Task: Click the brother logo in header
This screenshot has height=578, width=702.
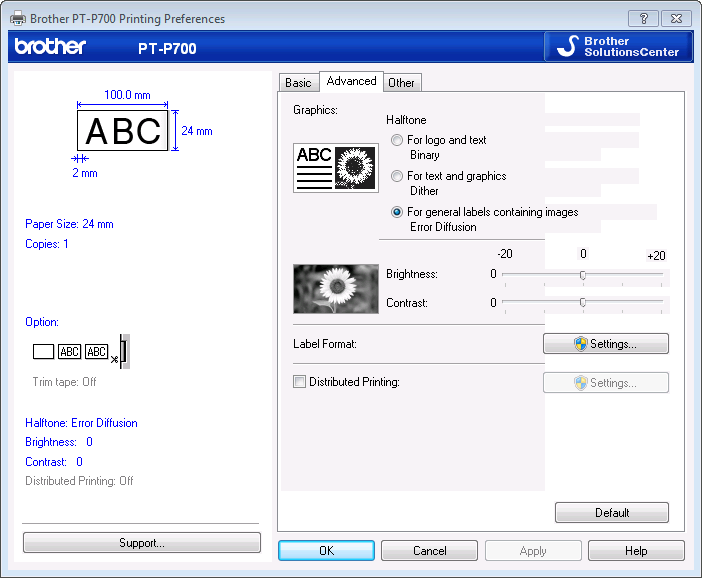Action: tap(50, 47)
